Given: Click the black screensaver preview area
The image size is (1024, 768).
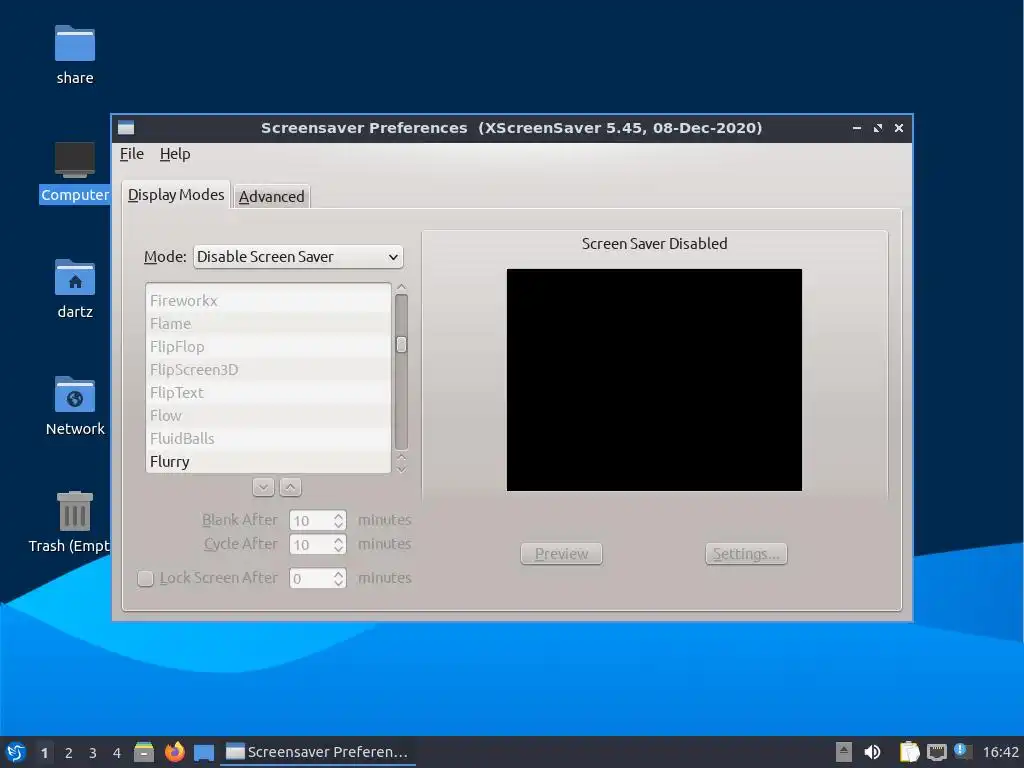Looking at the screenshot, I should click(654, 379).
